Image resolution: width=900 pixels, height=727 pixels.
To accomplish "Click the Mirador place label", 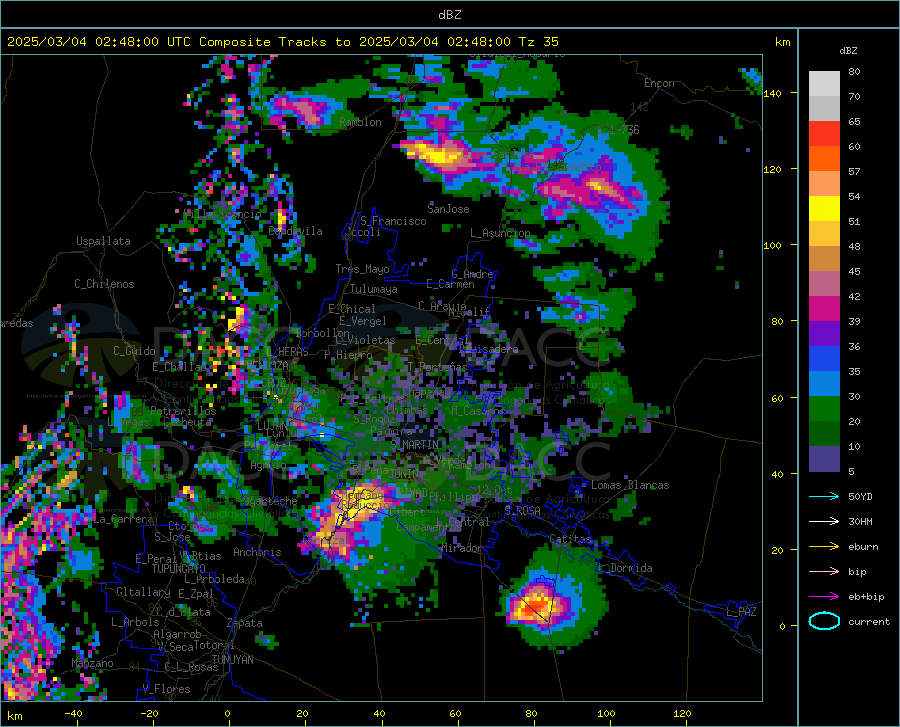I will pos(462,548).
